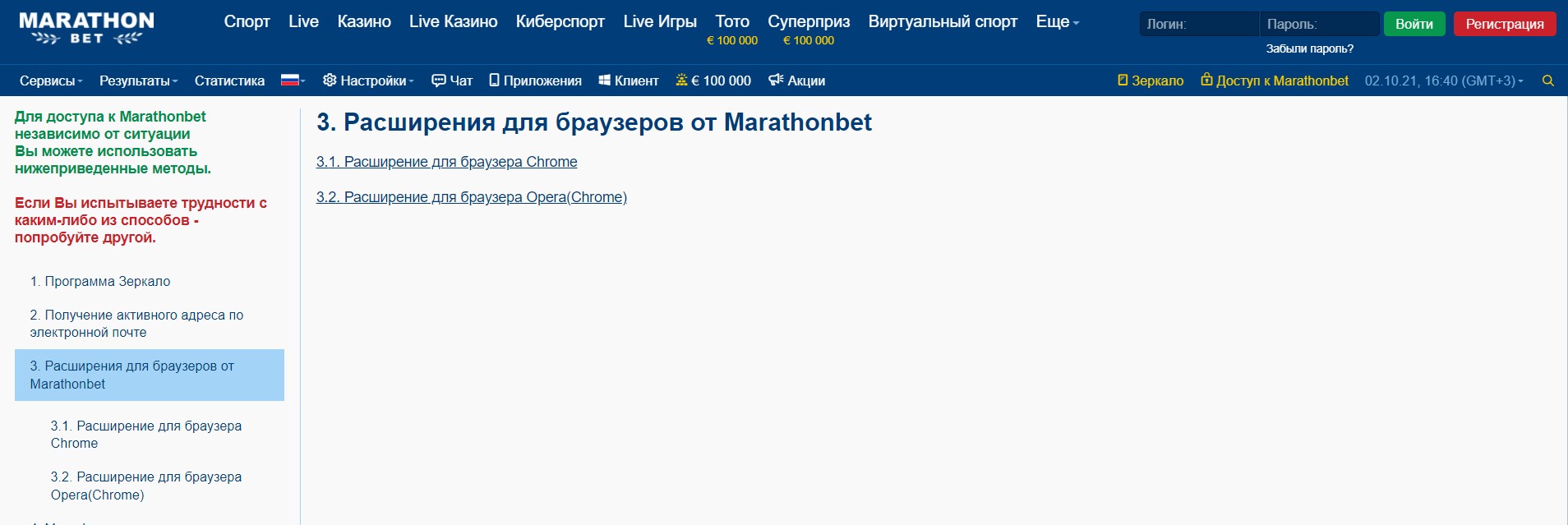
Task: Select highlighted sidebar item 3. Расширения для браузеров
Action: pyautogui.click(x=150, y=375)
